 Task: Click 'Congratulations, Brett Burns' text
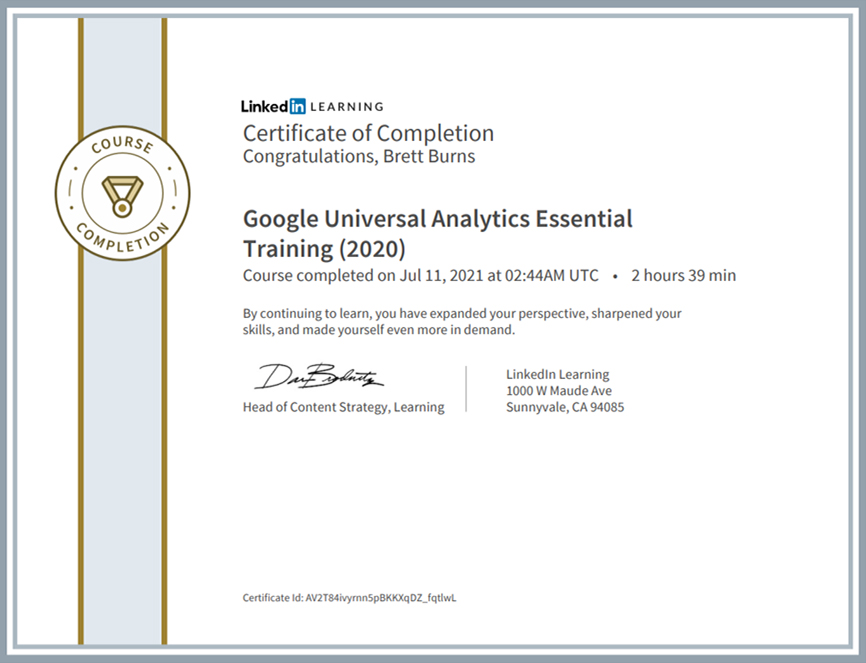[359, 156]
